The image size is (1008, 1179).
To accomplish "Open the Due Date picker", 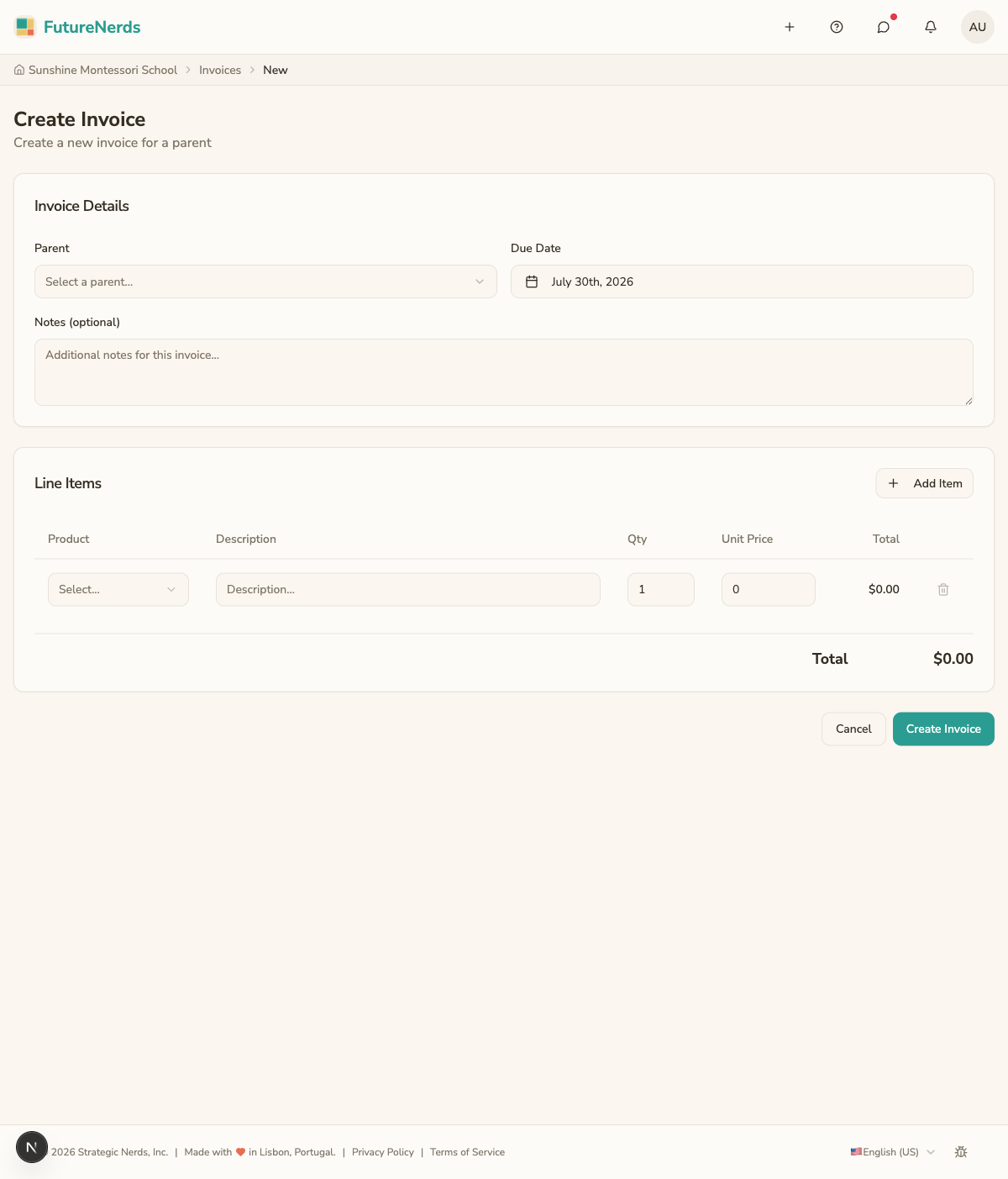I will coord(742,282).
